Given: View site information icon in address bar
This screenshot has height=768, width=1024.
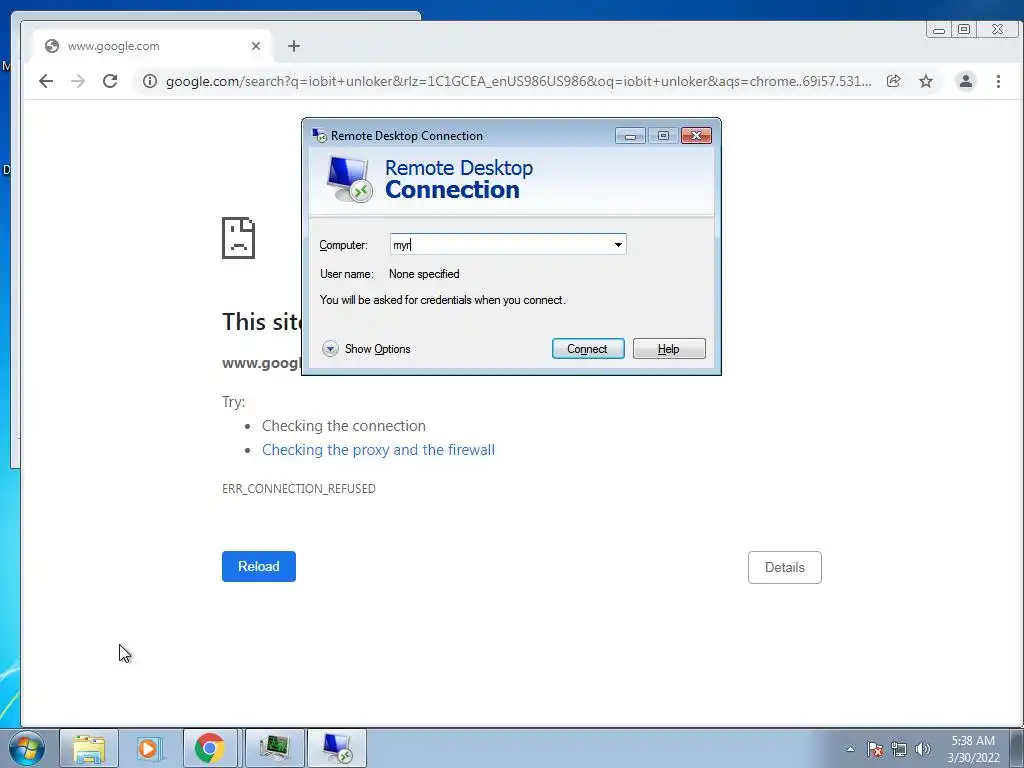Looking at the screenshot, I should coord(150,81).
